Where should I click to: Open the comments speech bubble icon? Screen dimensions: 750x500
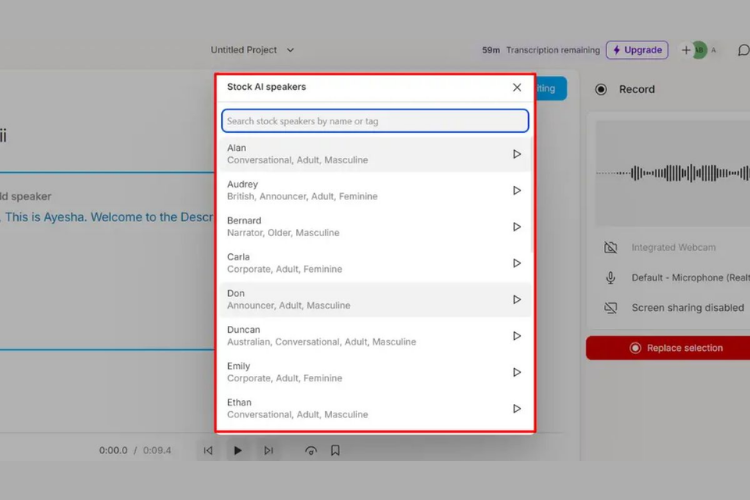coord(743,50)
